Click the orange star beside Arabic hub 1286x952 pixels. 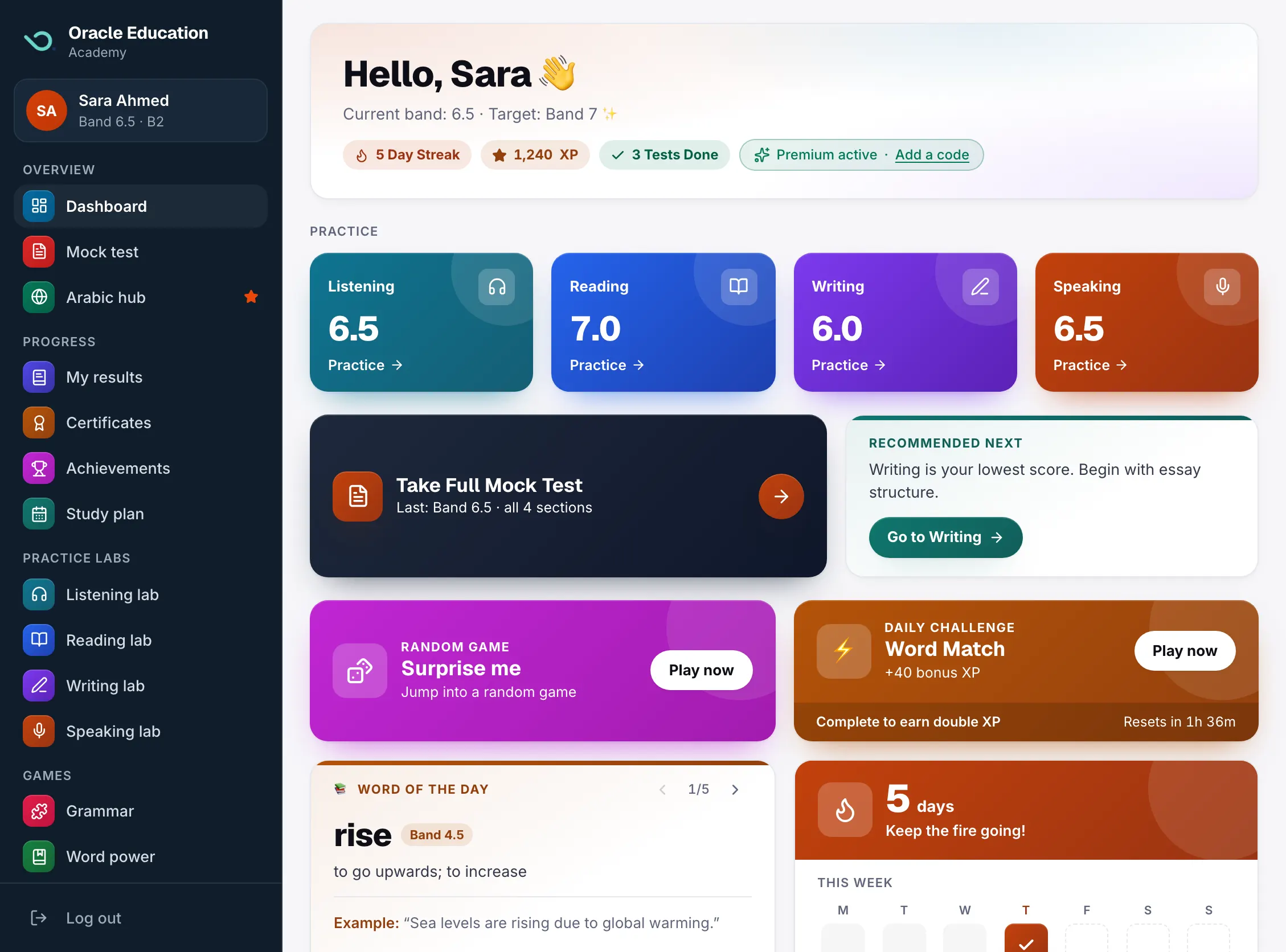[x=251, y=297]
